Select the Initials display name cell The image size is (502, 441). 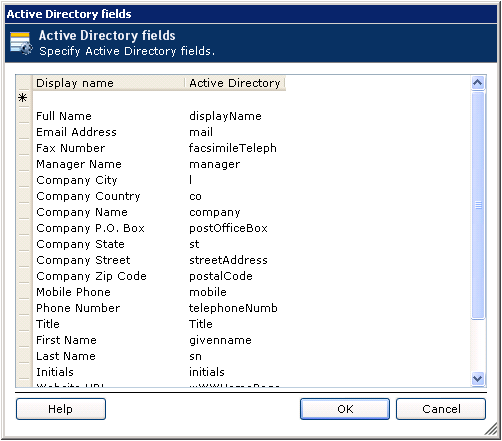point(109,372)
